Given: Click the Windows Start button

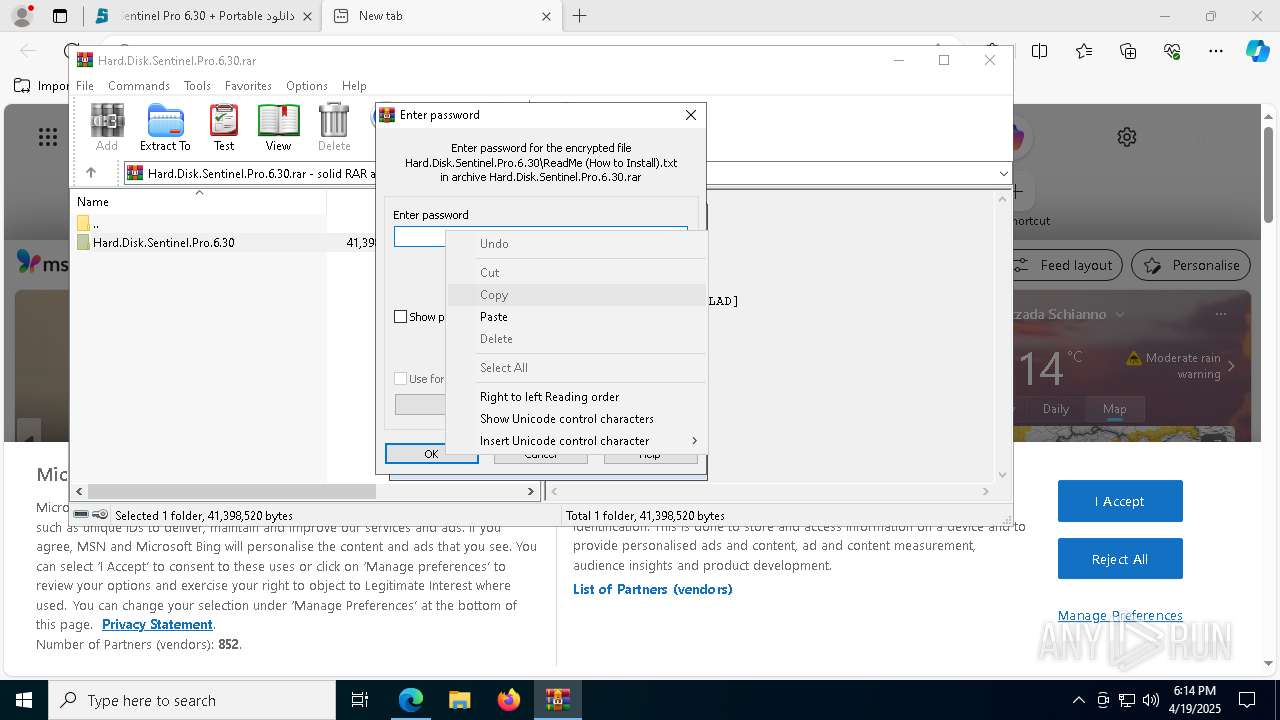Looking at the screenshot, I should coord(24,700).
